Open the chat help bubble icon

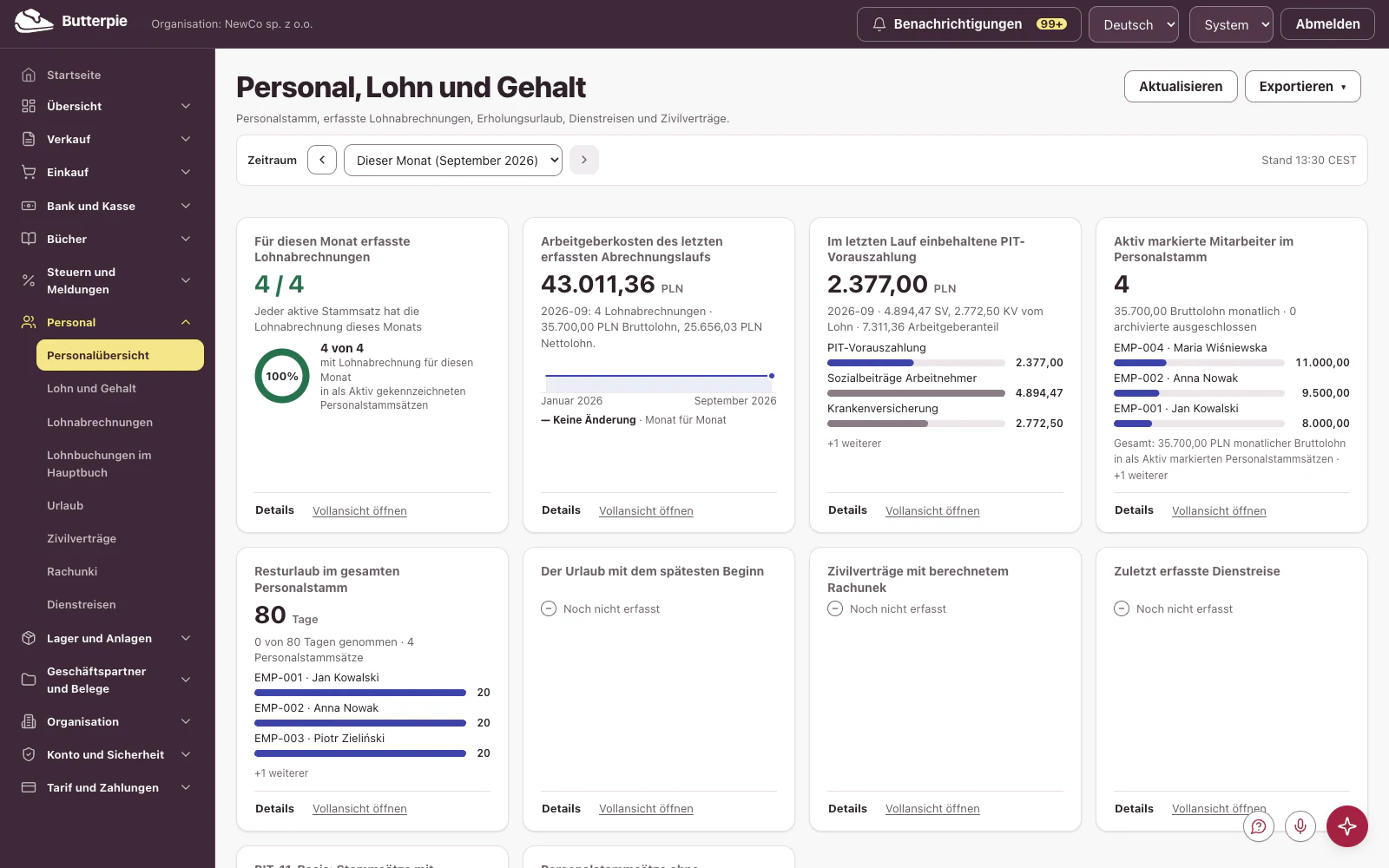pos(1258,826)
